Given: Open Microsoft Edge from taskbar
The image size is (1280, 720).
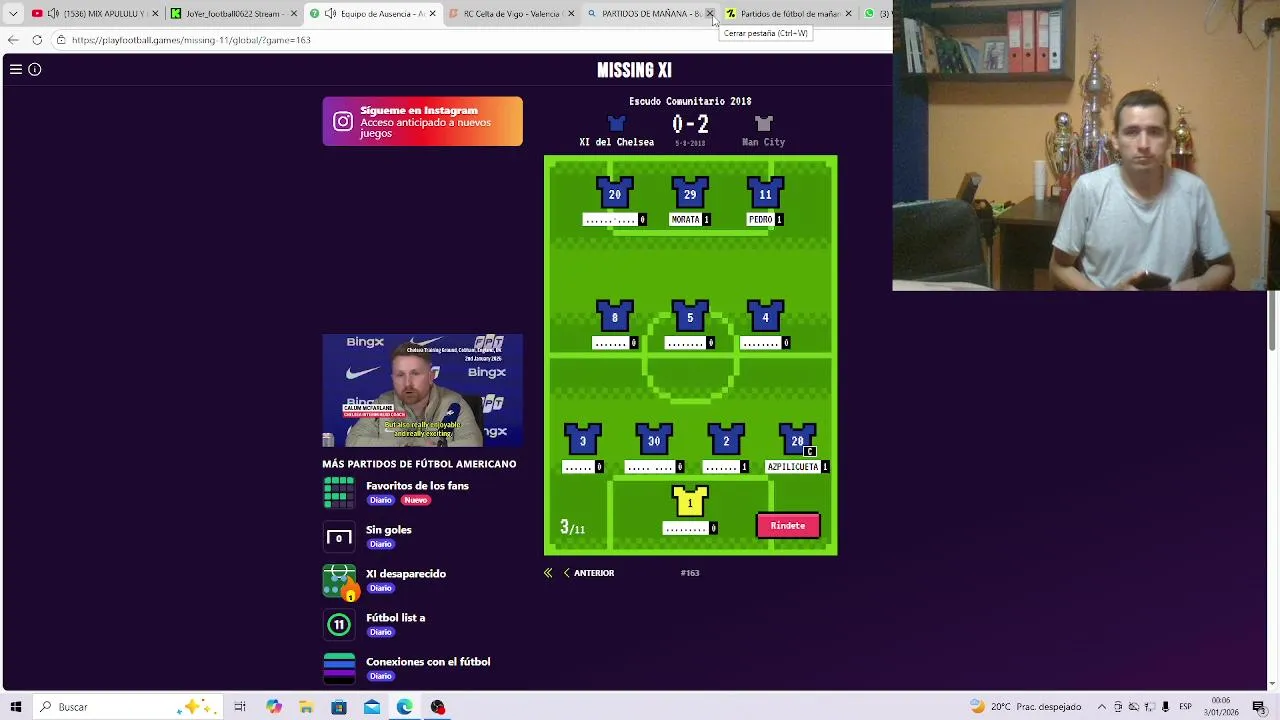Looking at the screenshot, I should click(404, 707).
